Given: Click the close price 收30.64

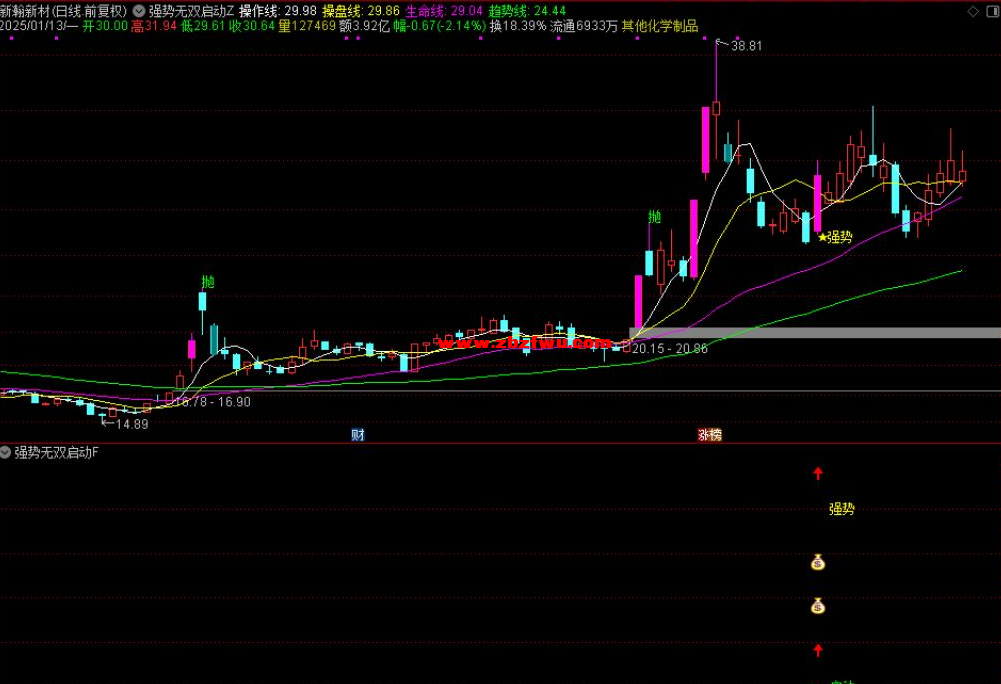Looking at the screenshot, I should (x=252, y=26).
